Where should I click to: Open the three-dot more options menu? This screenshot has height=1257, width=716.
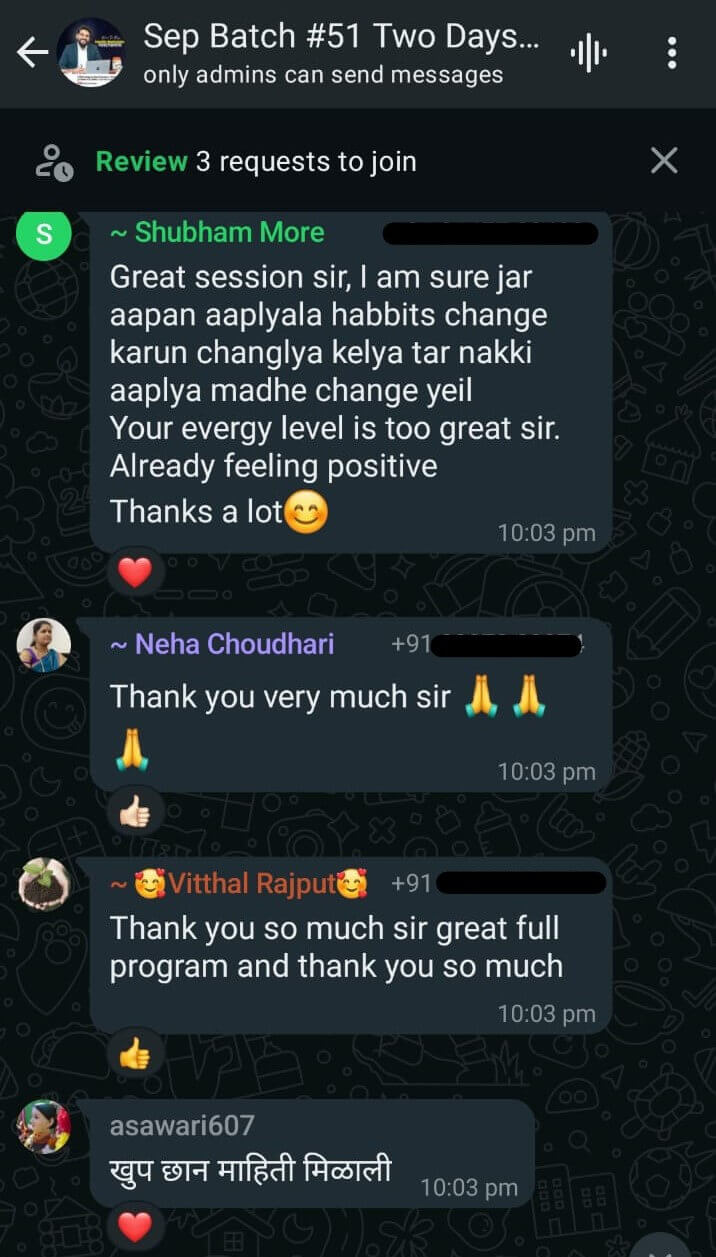pos(672,53)
